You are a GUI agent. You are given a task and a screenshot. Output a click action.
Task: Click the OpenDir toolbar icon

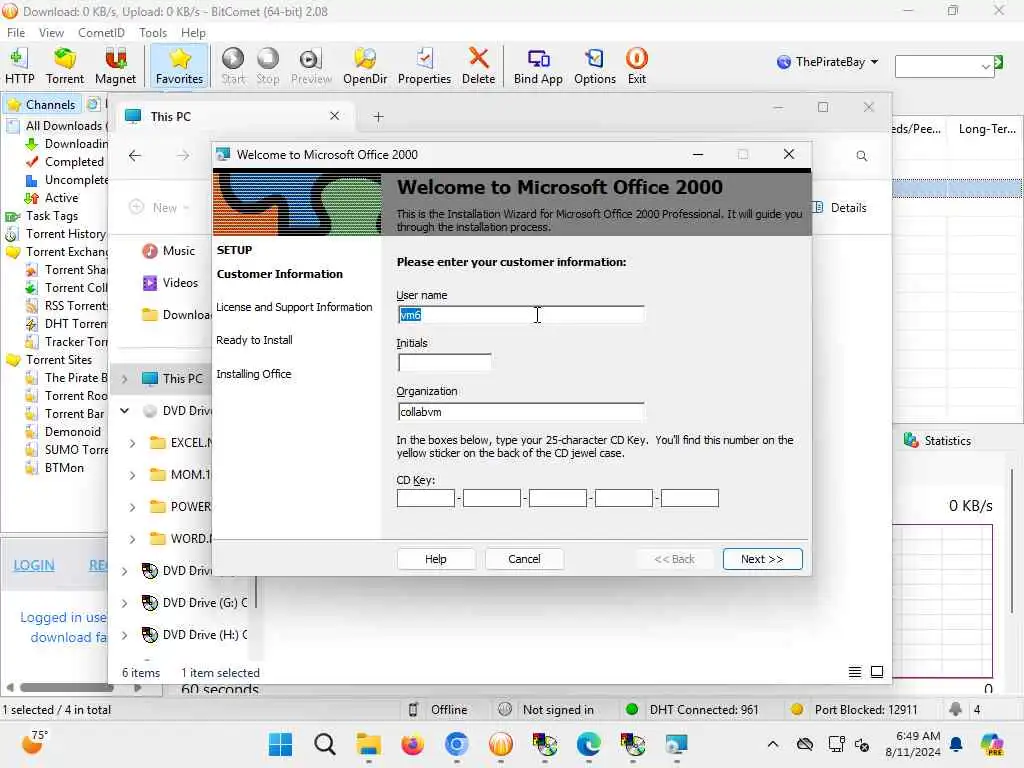point(364,66)
